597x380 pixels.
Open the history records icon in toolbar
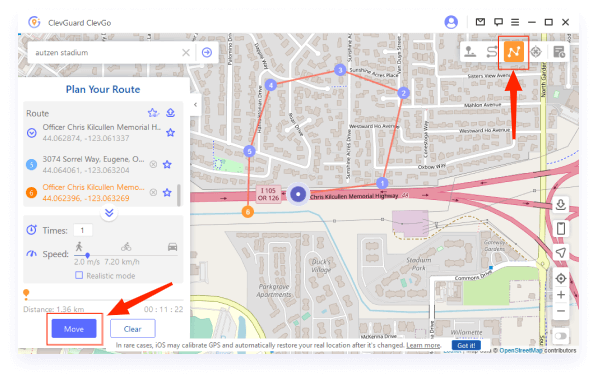pyautogui.click(x=559, y=51)
